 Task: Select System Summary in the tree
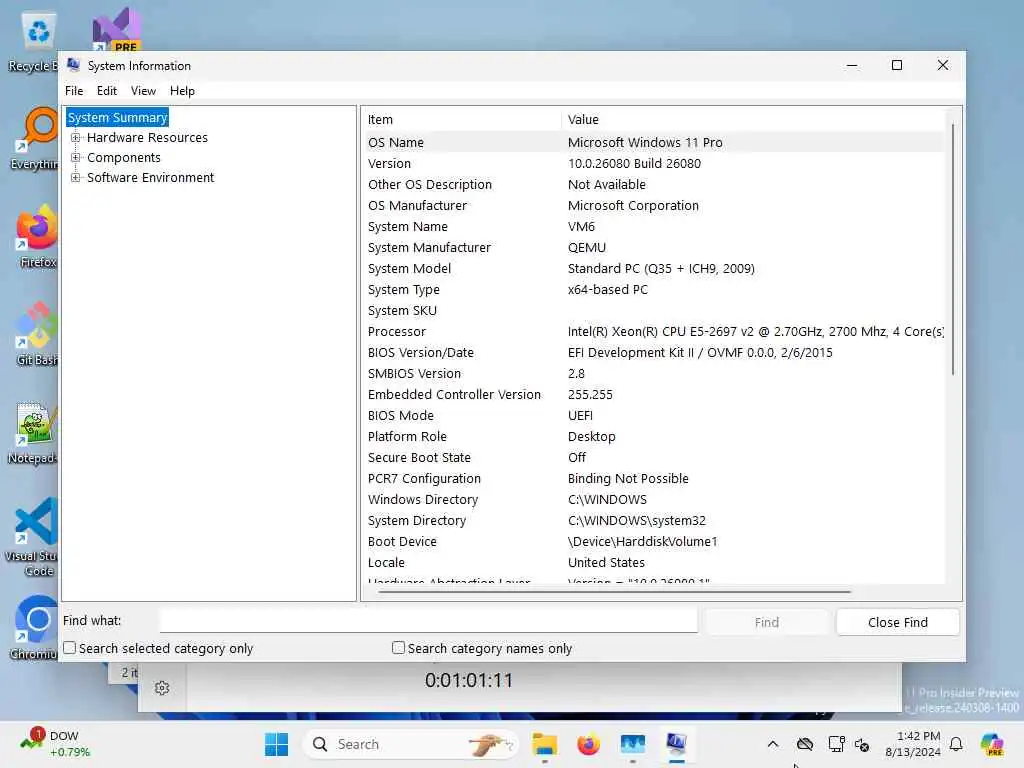(118, 118)
